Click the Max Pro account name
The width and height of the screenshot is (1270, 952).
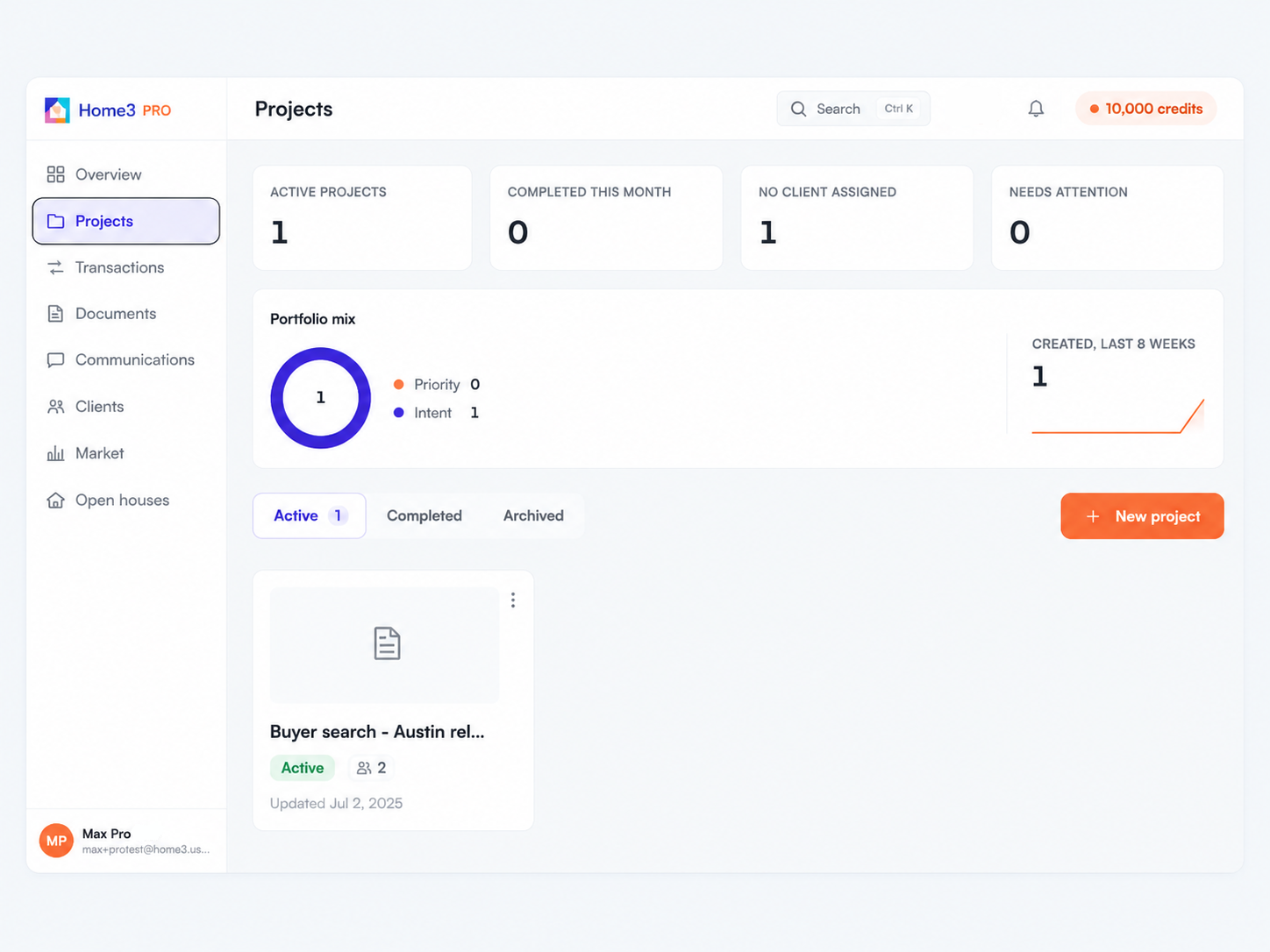(x=107, y=834)
